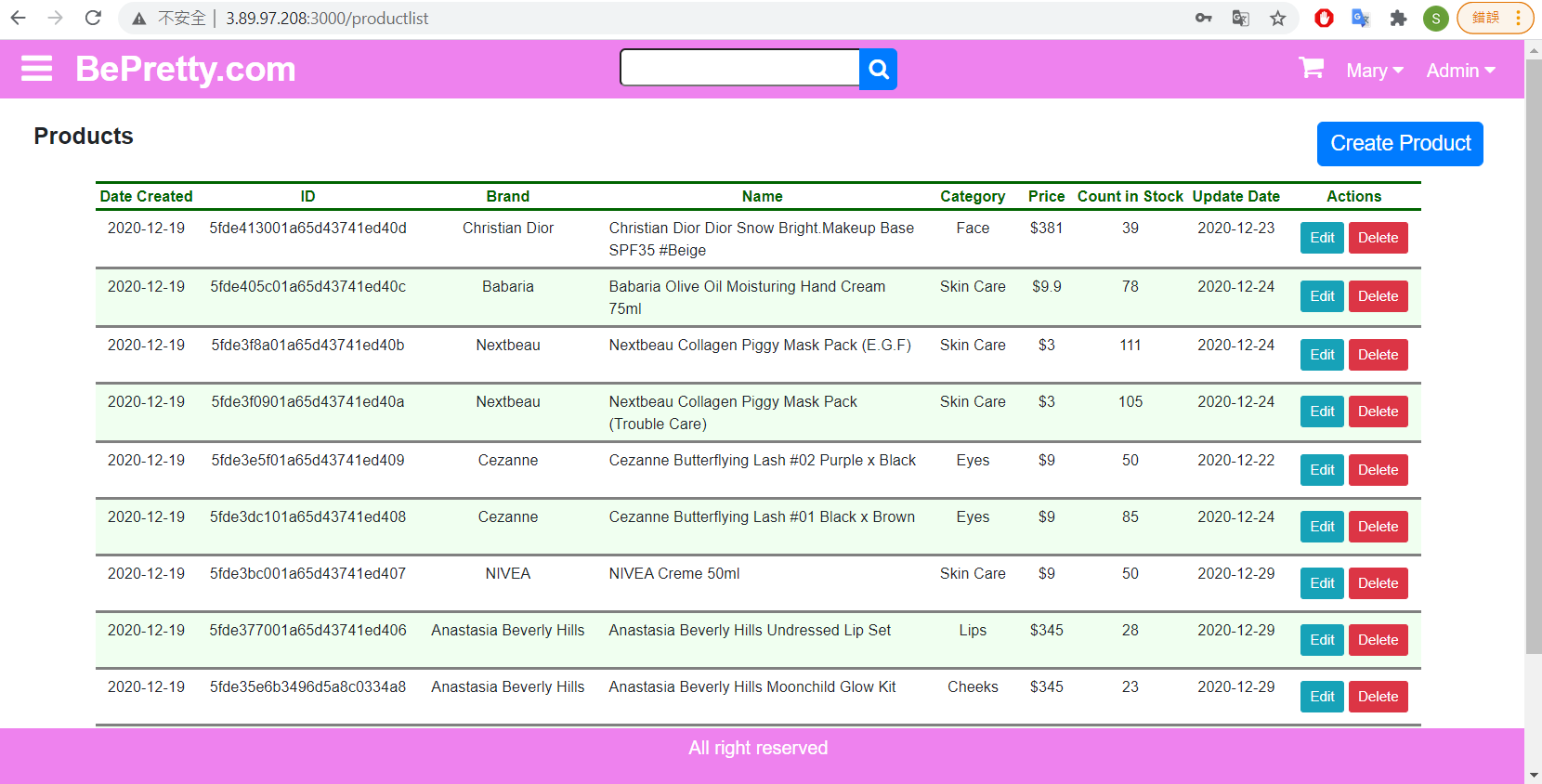The height and width of the screenshot is (784, 1542).
Task: Click the Category column header
Action: 973,196
